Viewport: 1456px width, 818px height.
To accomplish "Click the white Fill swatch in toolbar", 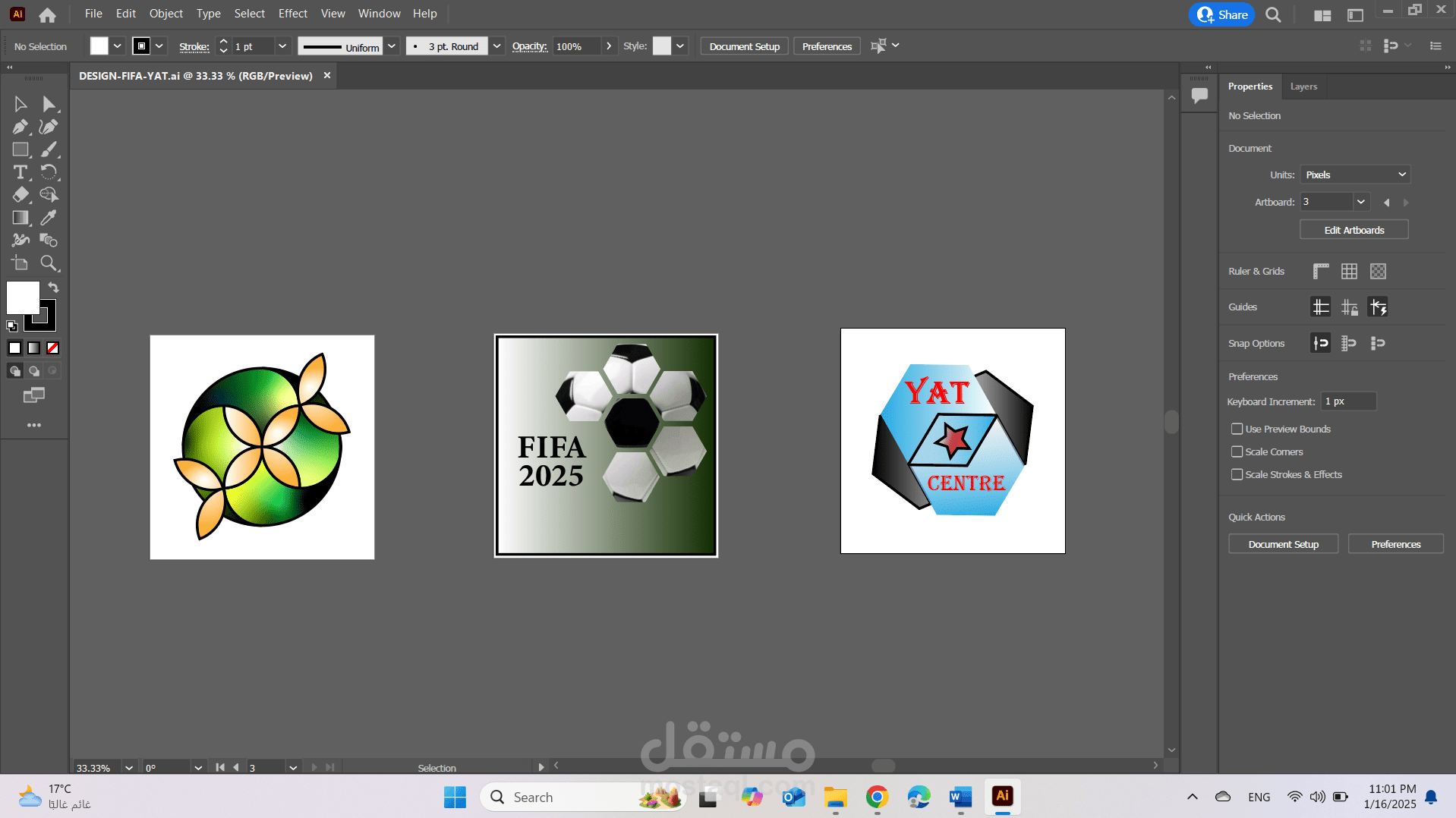I will point(23,297).
